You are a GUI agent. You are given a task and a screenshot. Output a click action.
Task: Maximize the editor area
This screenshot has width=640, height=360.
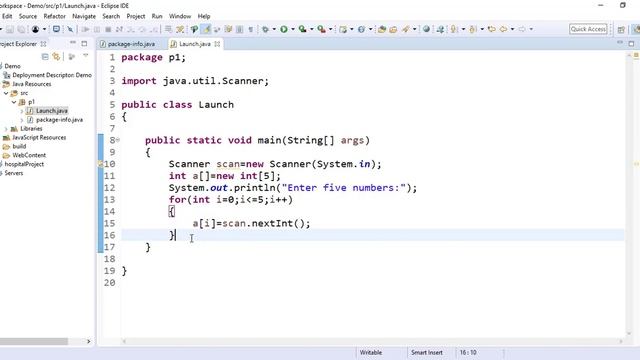(631, 44)
